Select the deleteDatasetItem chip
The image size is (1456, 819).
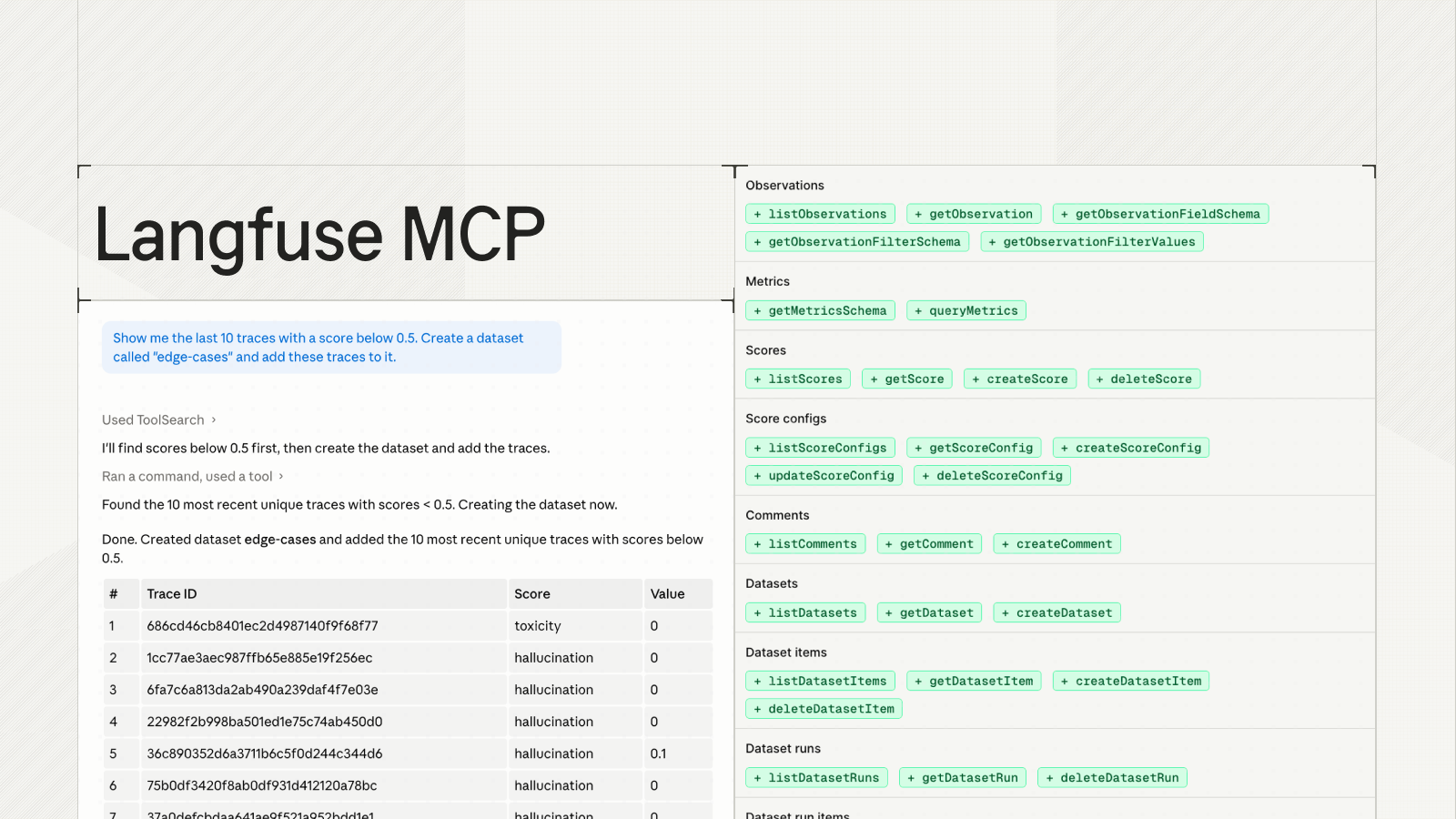824,708
